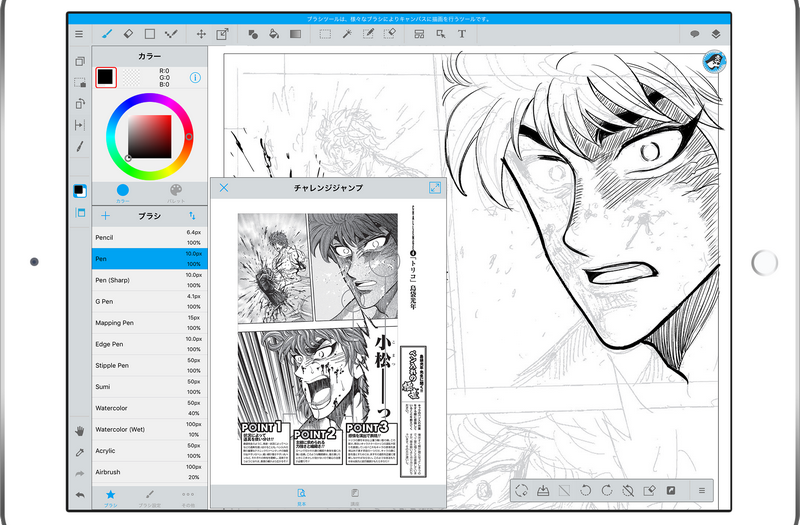Select the Brush tool in top toolbar
This screenshot has width=800, height=525.
107,34
